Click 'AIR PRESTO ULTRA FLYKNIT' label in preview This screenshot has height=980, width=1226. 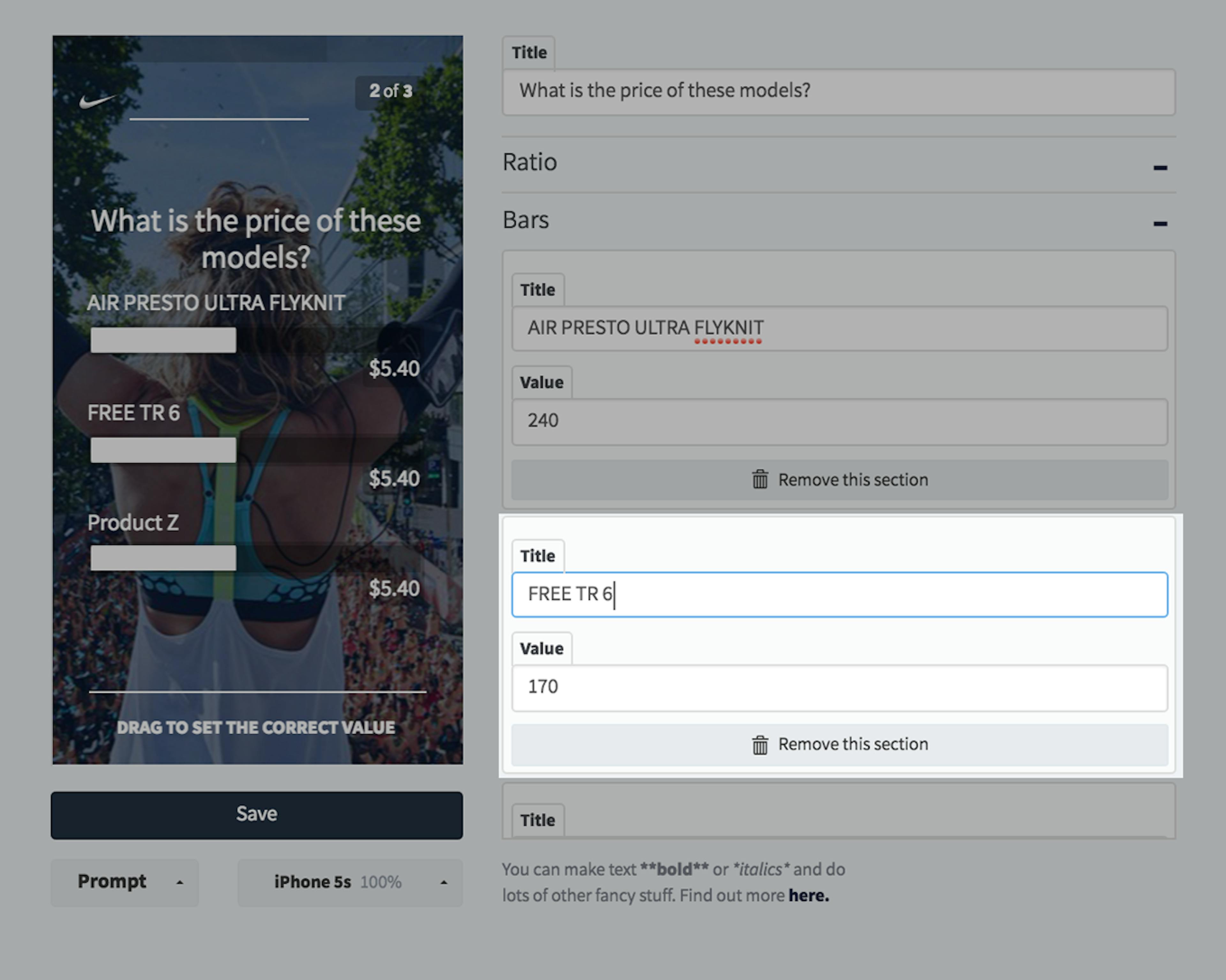tap(216, 303)
